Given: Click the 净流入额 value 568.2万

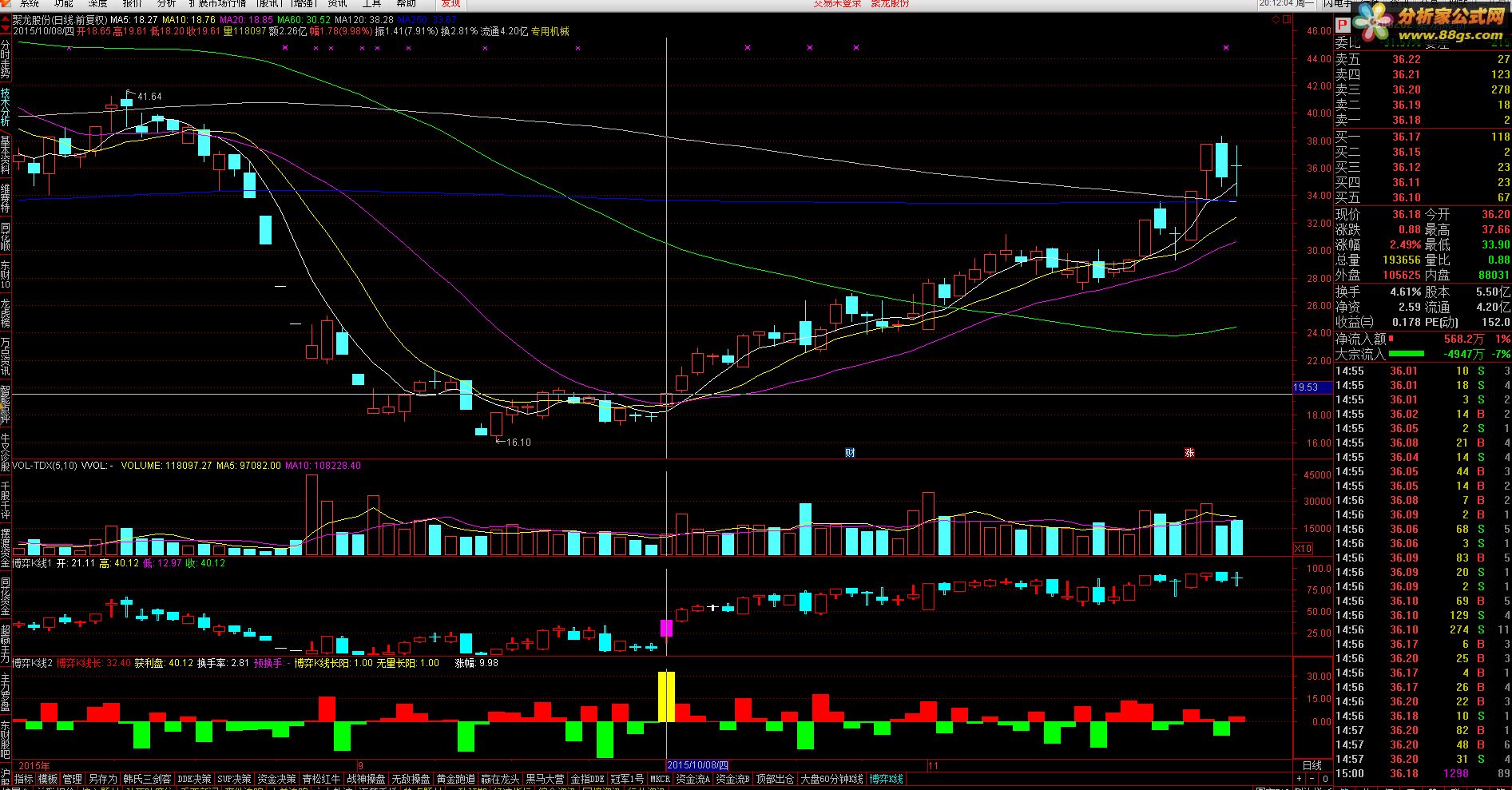Looking at the screenshot, I should tap(1463, 339).
